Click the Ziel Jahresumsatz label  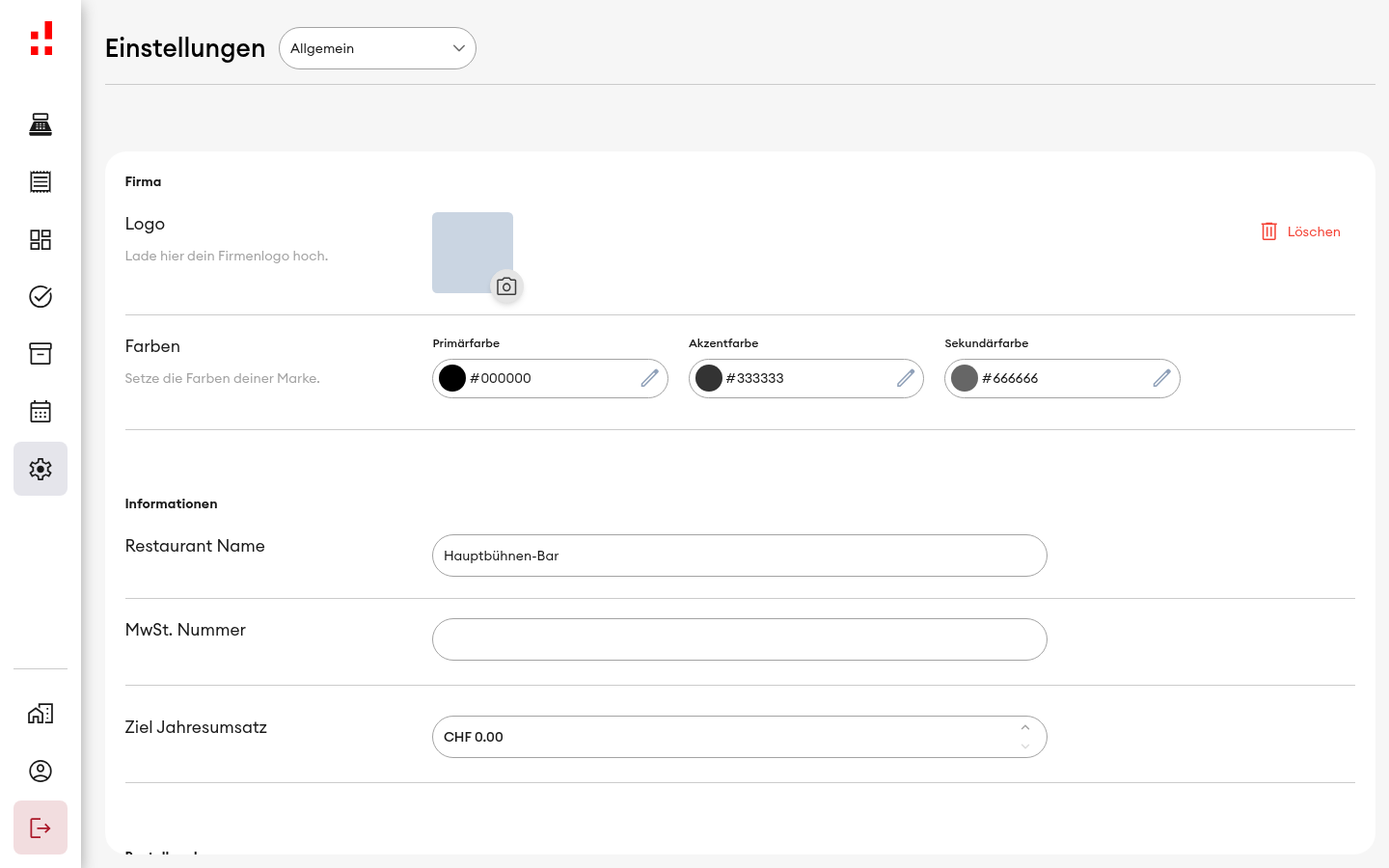point(196,727)
